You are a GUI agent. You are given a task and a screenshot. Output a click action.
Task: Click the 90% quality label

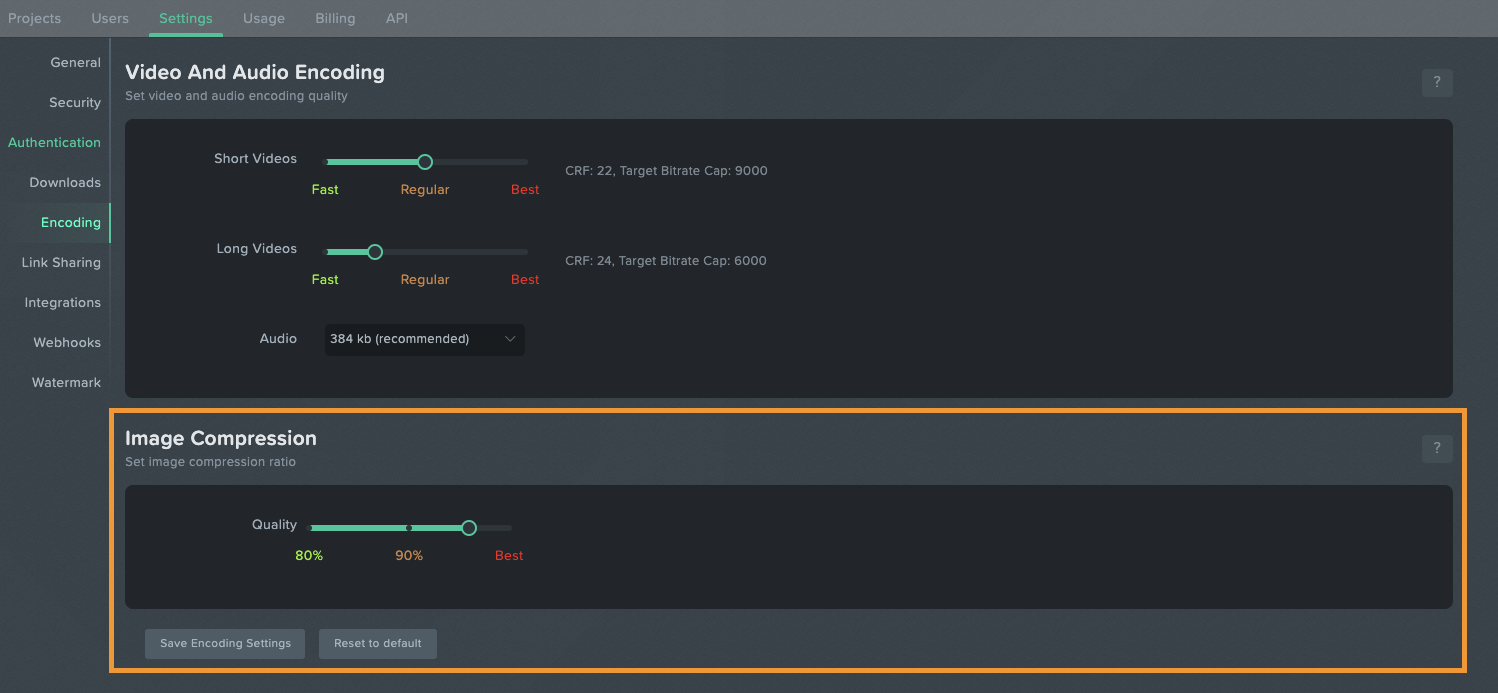pyautogui.click(x=409, y=555)
